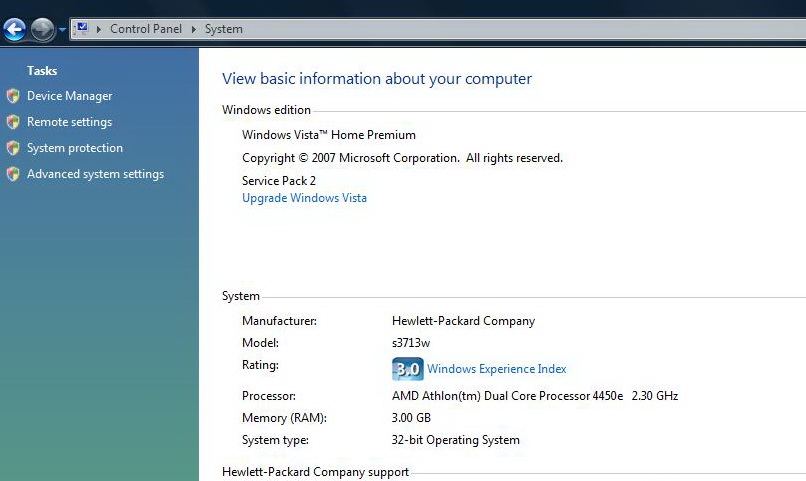Expand arrow between Control Panel and System
806x481 pixels.
(x=194, y=29)
